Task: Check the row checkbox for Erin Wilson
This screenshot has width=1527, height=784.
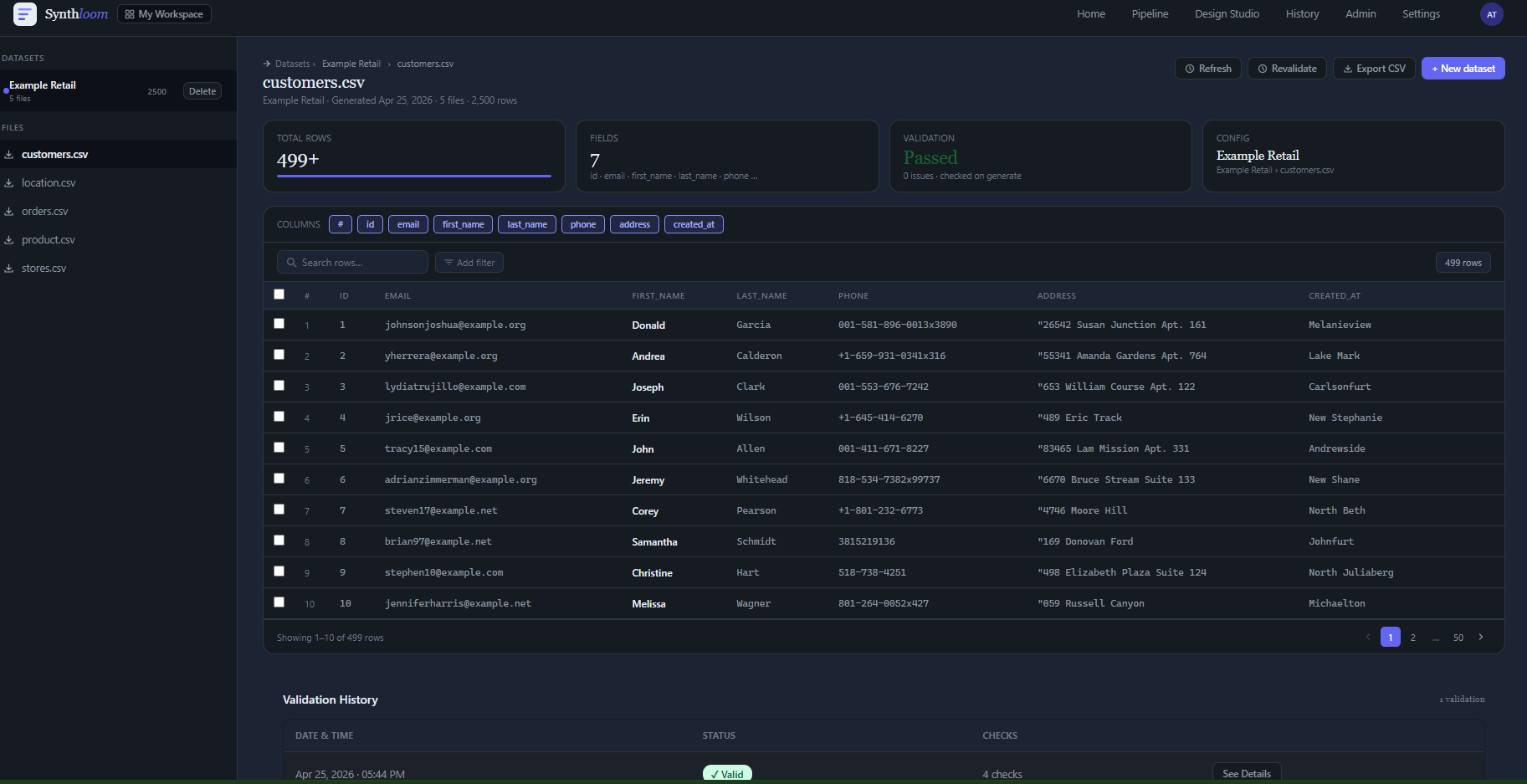Action: 279,417
